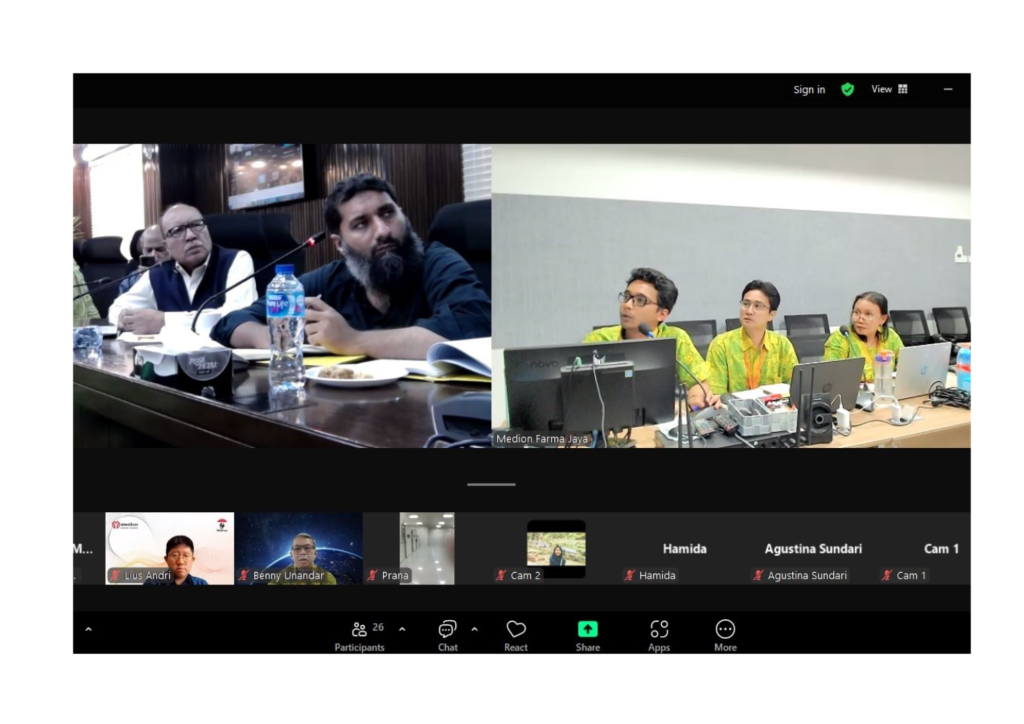Click muted mic icon on Hamida
The width and height of the screenshot is (1024, 724).
pyautogui.click(x=631, y=576)
